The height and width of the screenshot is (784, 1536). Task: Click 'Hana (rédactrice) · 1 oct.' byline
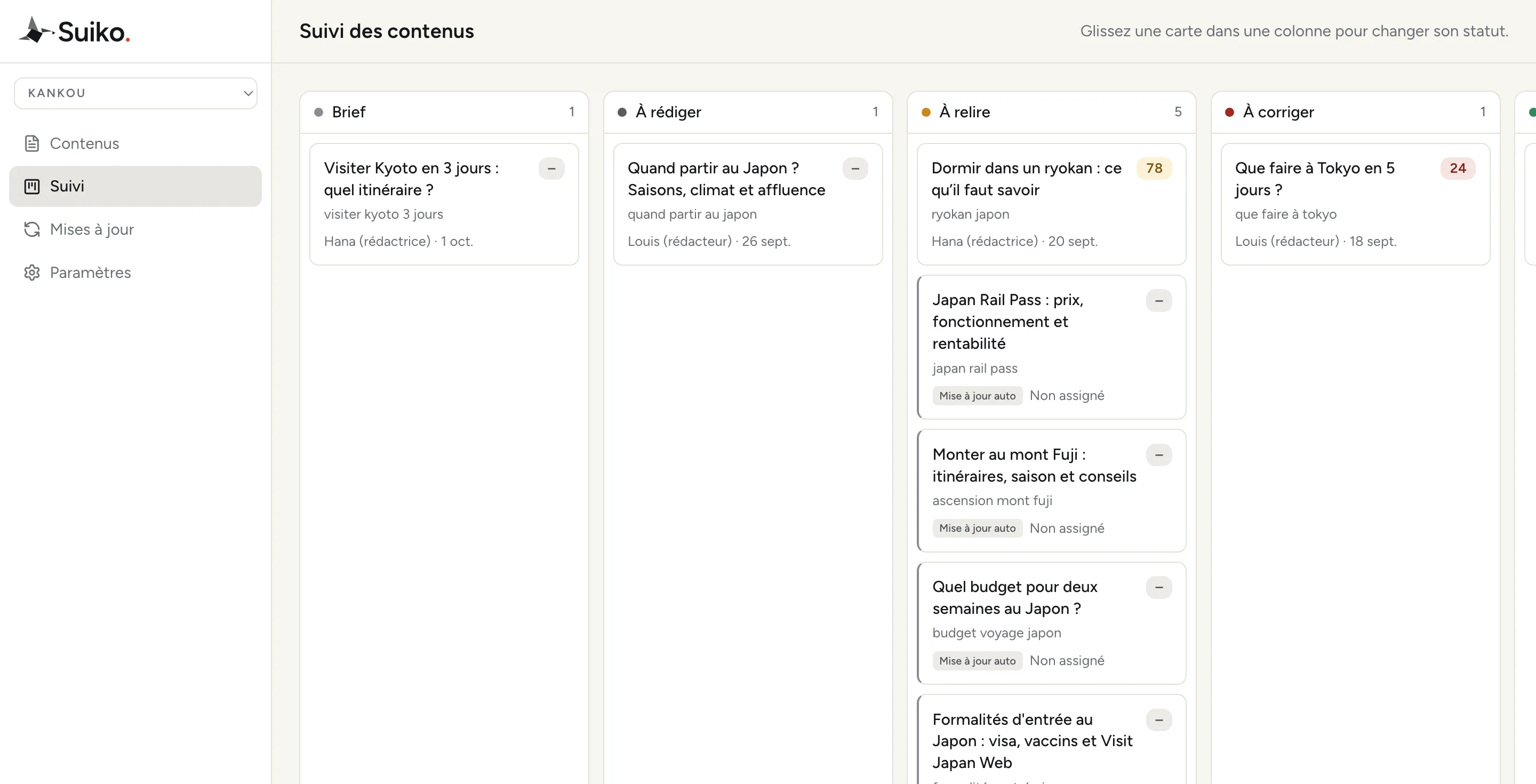[398, 242]
